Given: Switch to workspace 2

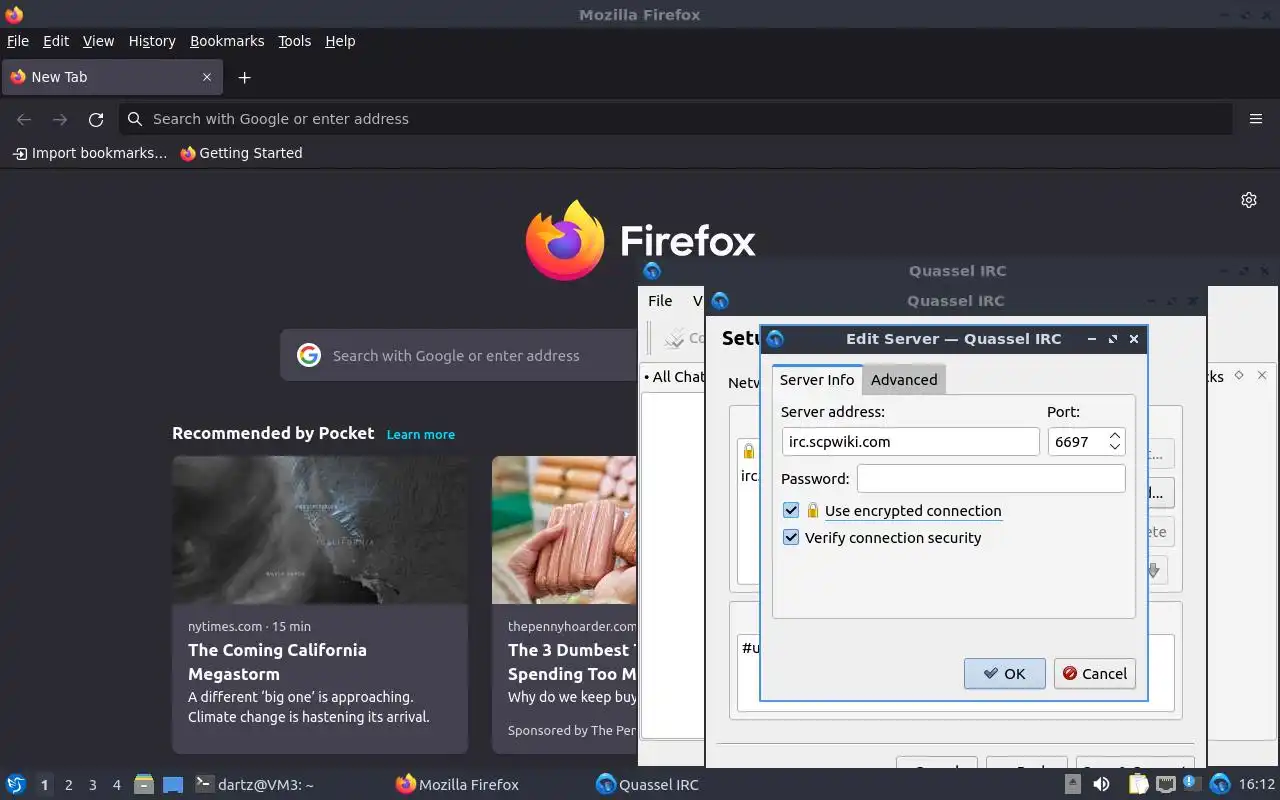Looking at the screenshot, I should tap(68, 785).
